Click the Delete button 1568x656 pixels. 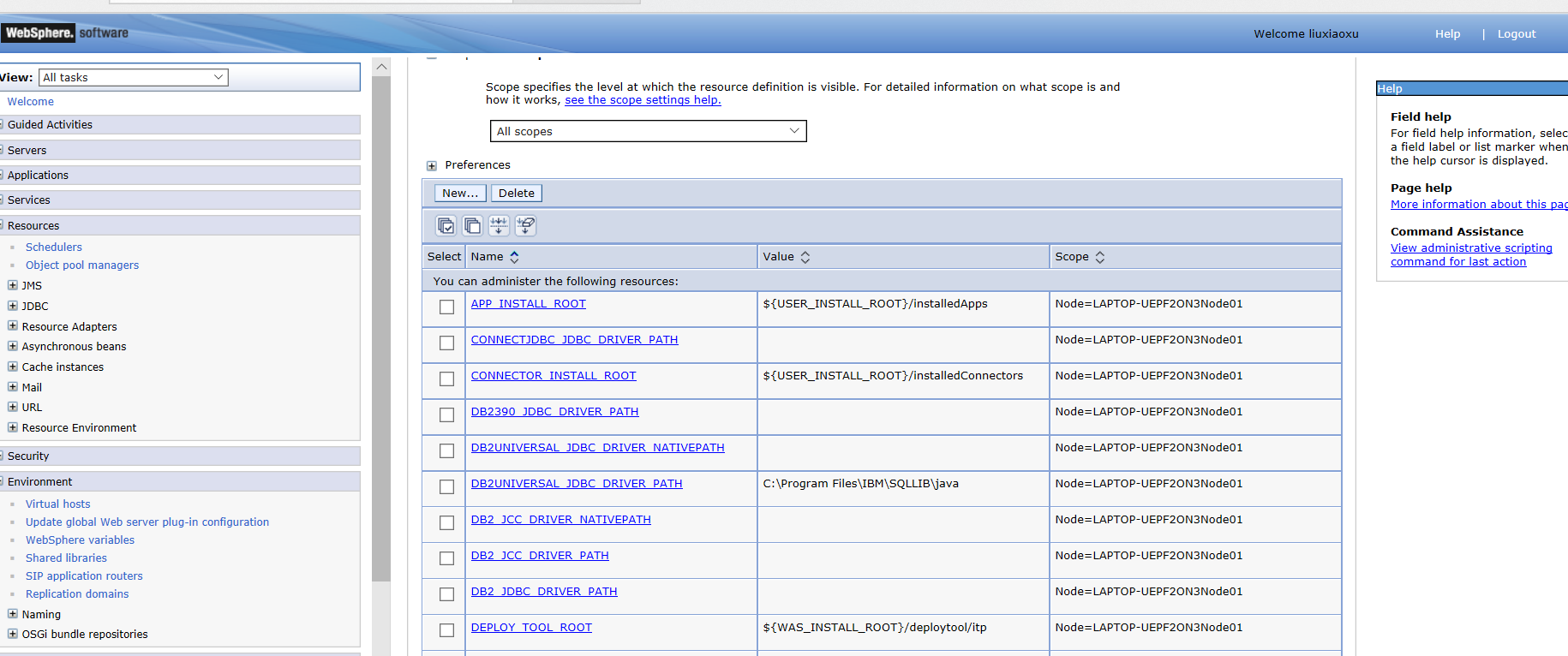point(517,194)
